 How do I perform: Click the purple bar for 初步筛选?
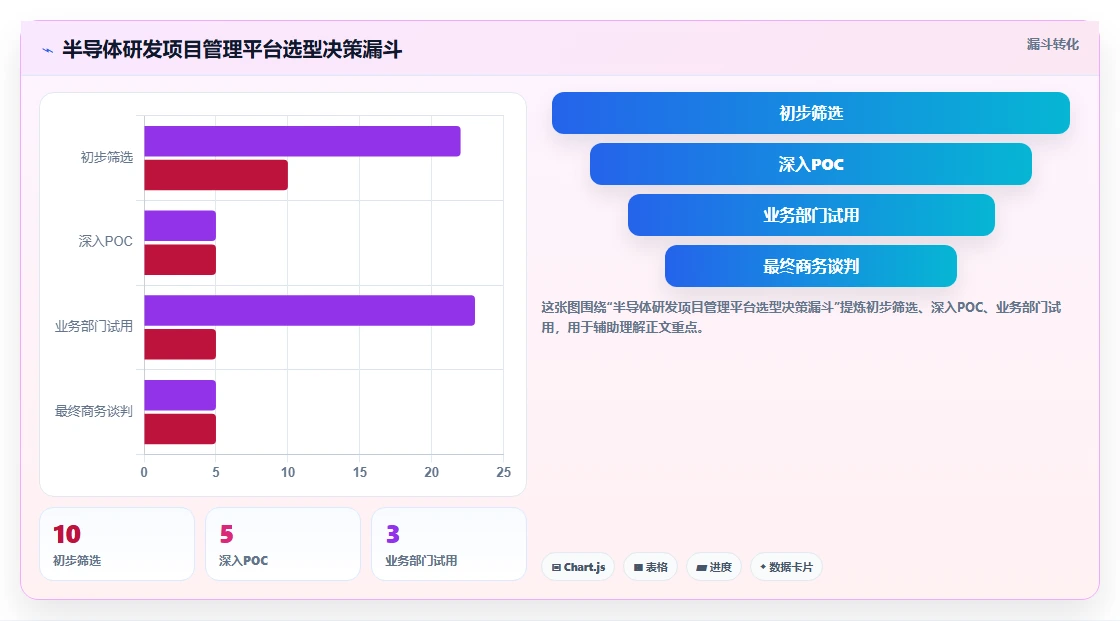pyautogui.click(x=302, y=141)
